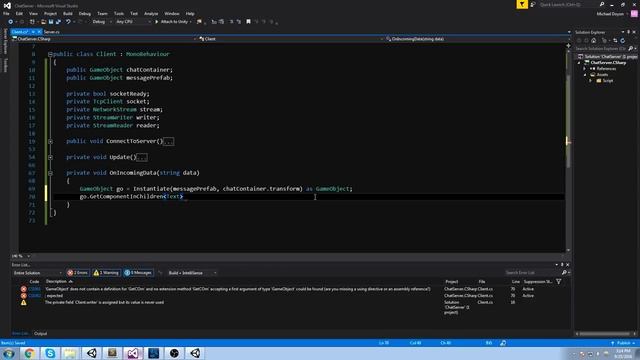Click the Navigate Backward toolbar icon

[11, 22]
